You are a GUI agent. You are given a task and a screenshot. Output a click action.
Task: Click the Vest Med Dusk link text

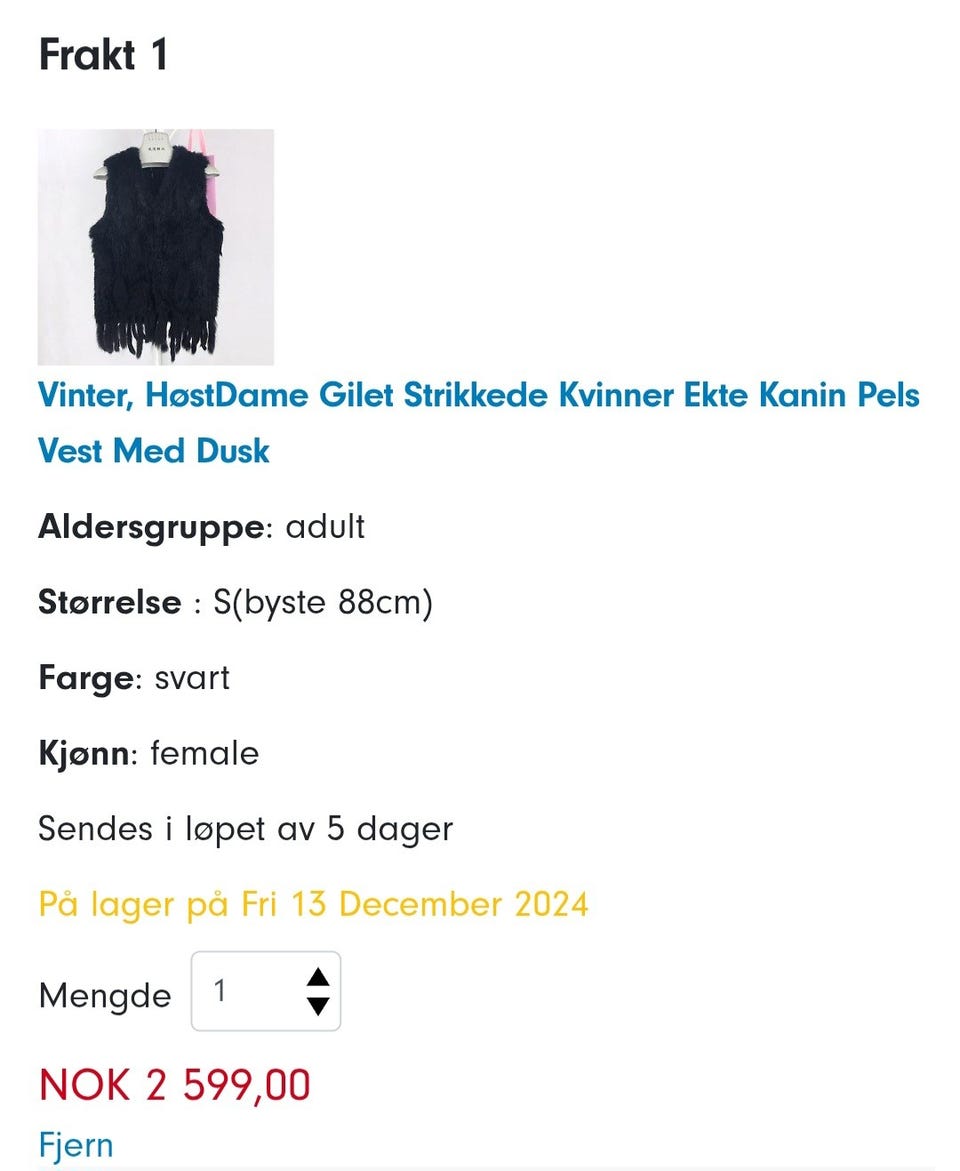[x=154, y=451]
